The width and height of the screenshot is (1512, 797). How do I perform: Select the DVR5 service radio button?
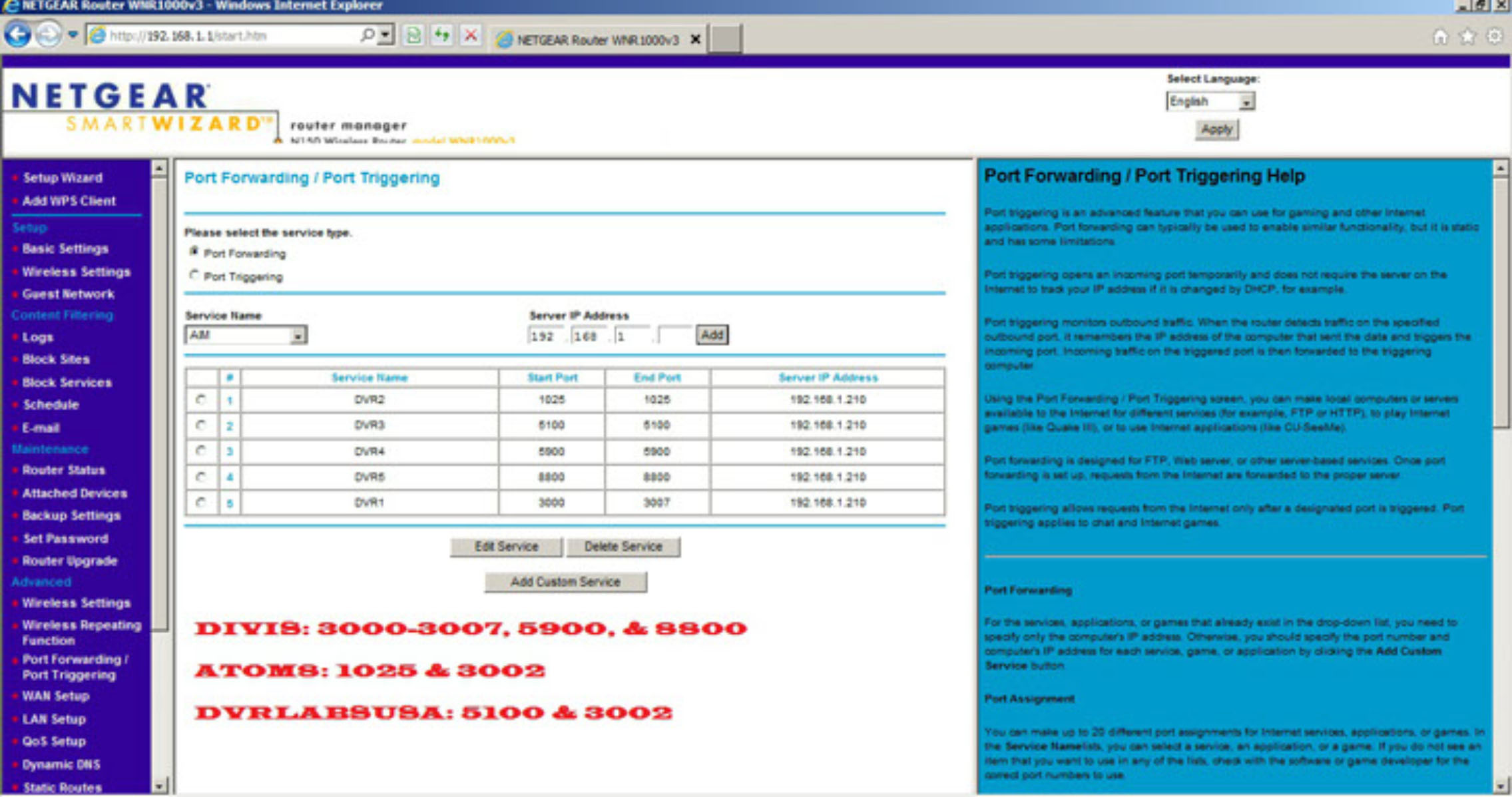click(200, 477)
